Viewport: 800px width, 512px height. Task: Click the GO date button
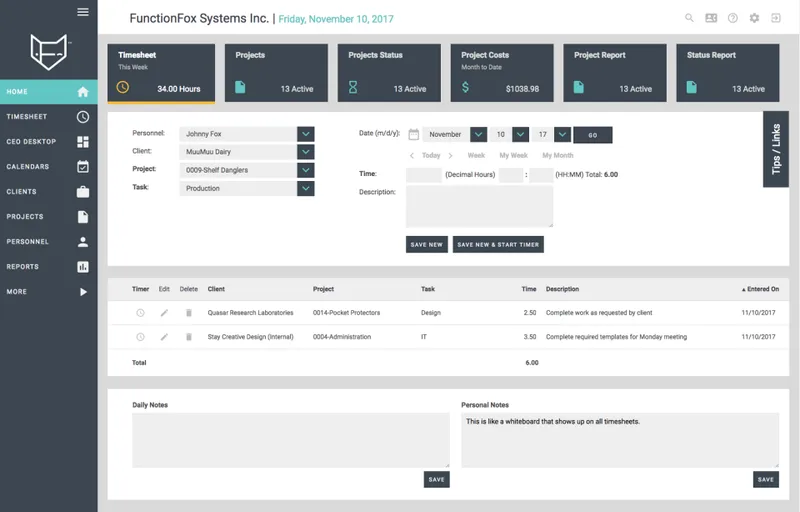tap(593, 135)
